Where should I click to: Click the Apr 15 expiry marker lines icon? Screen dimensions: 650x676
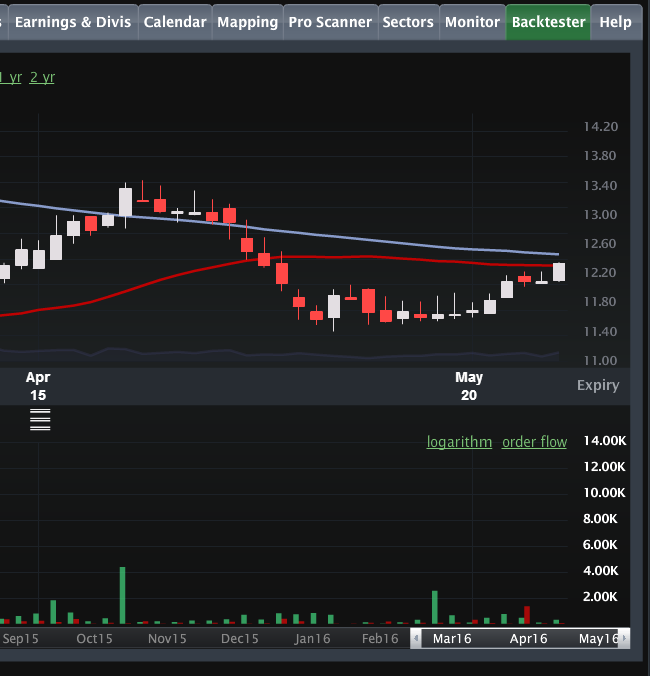pyautogui.click(x=40, y=419)
